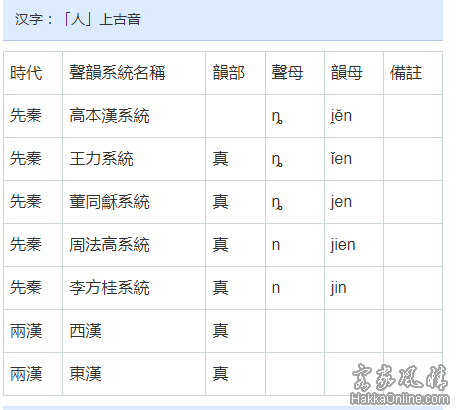The width and height of the screenshot is (456, 410).
Task: Click 先秦 in the 李方桂系統 row
Action: click(x=26, y=288)
